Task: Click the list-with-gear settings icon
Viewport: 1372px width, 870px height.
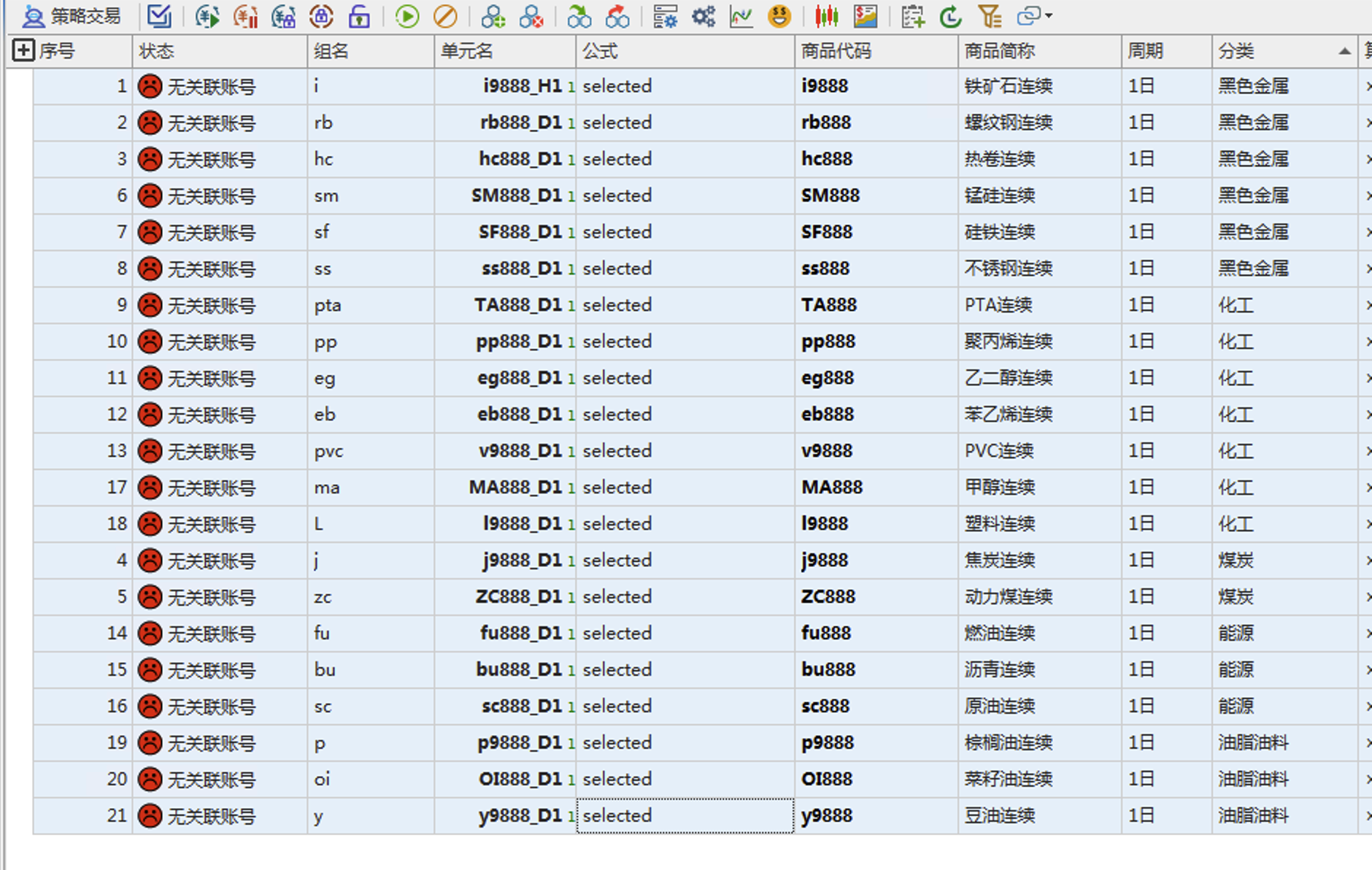Action: point(665,15)
